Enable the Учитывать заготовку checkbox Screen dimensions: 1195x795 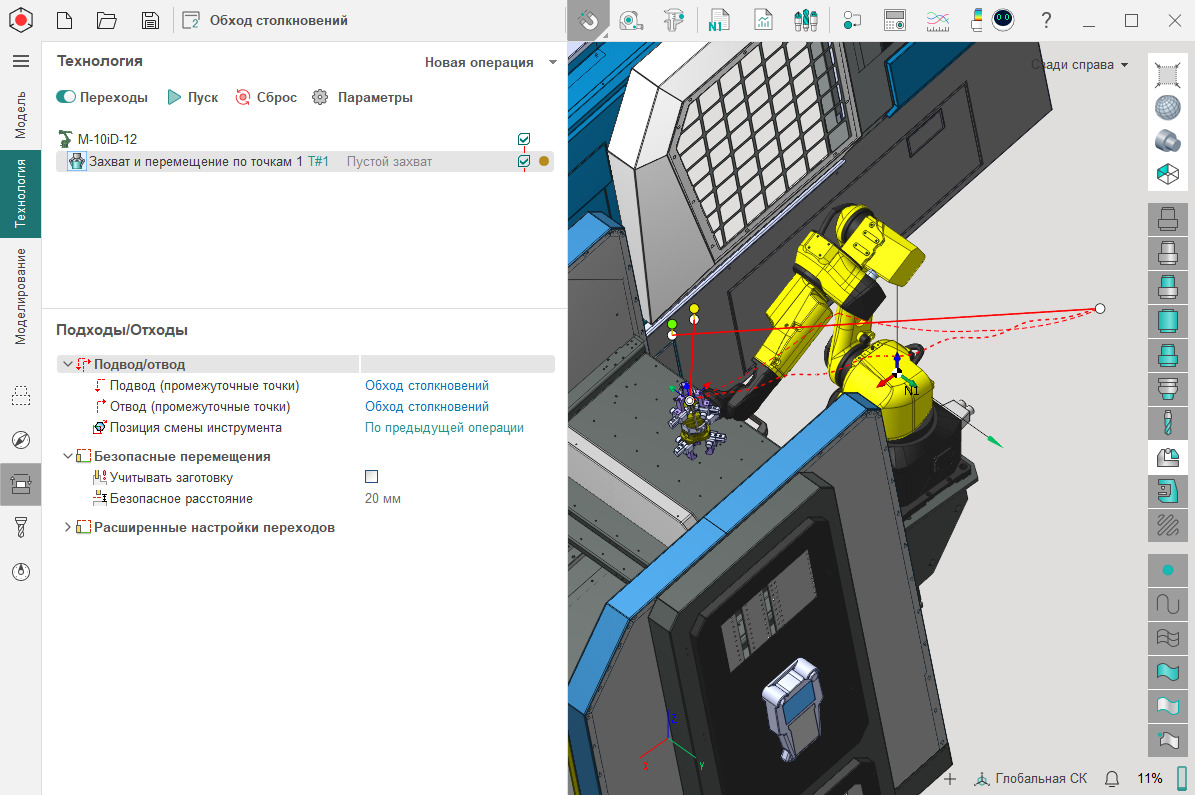[372, 477]
